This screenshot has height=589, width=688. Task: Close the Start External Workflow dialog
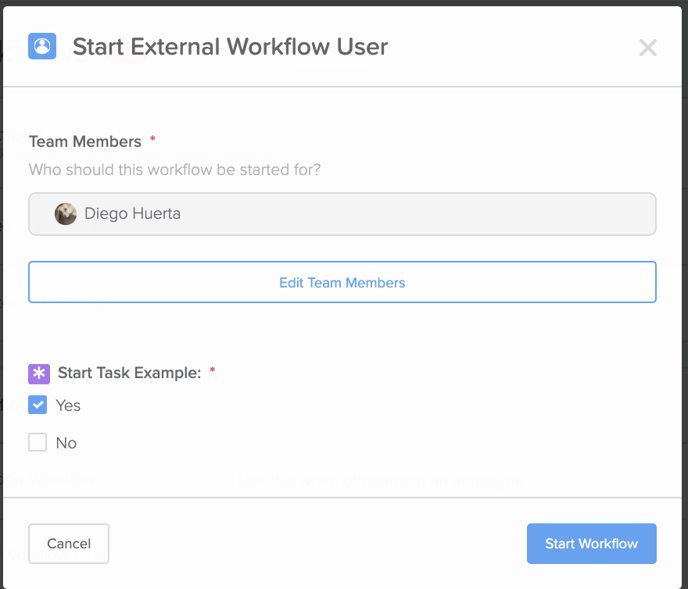648,47
